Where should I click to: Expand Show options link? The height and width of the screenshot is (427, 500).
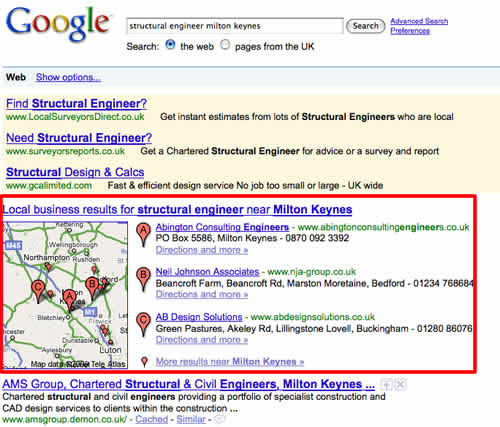coord(68,77)
